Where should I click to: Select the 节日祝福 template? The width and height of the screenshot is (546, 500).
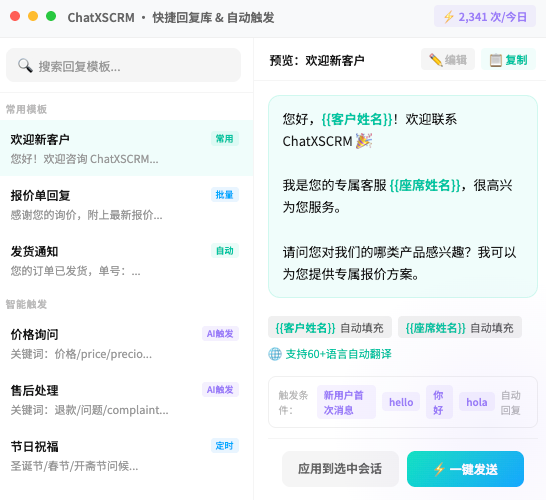point(126,455)
